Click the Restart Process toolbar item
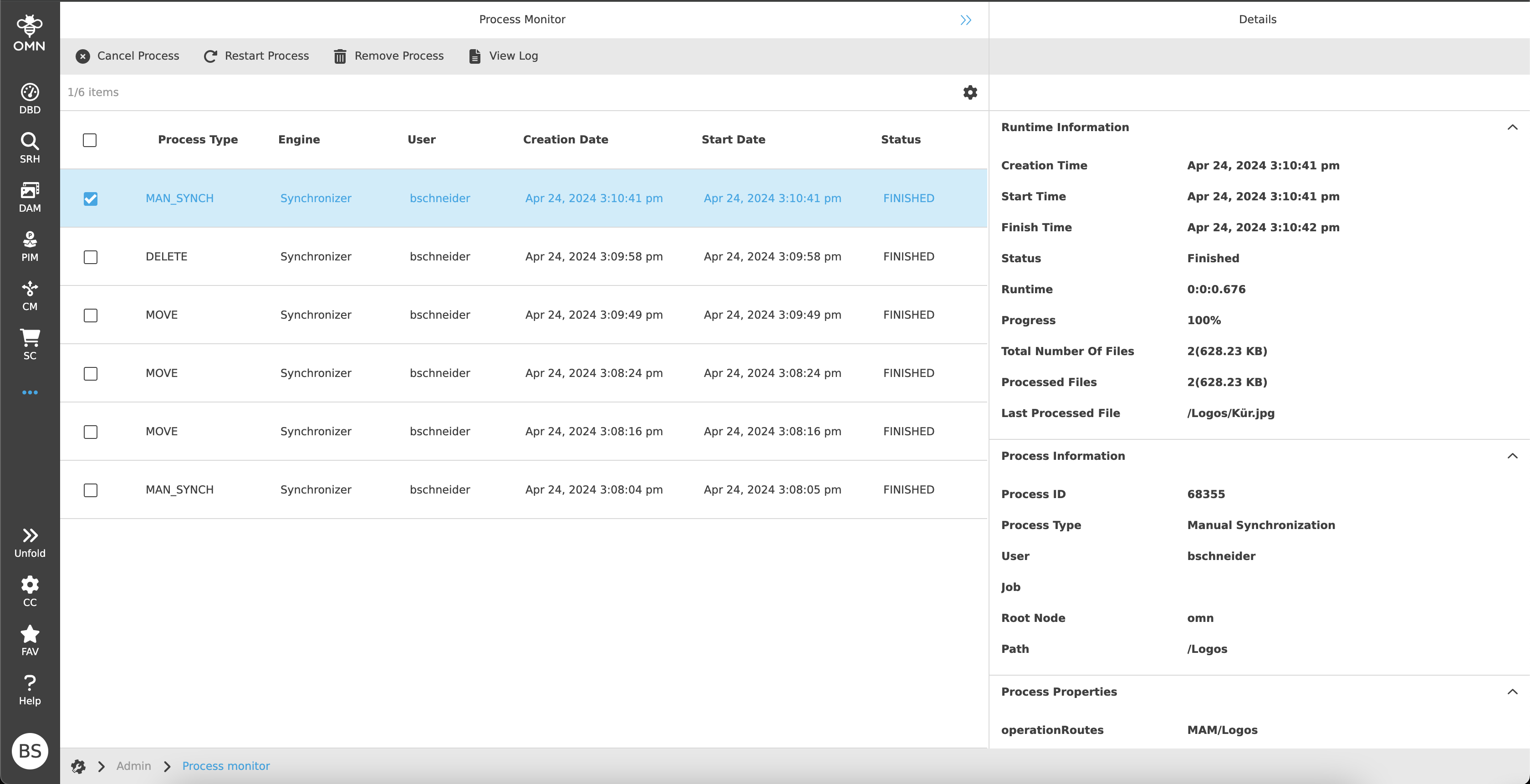This screenshot has width=1530, height=784. (x=256, y=56)
